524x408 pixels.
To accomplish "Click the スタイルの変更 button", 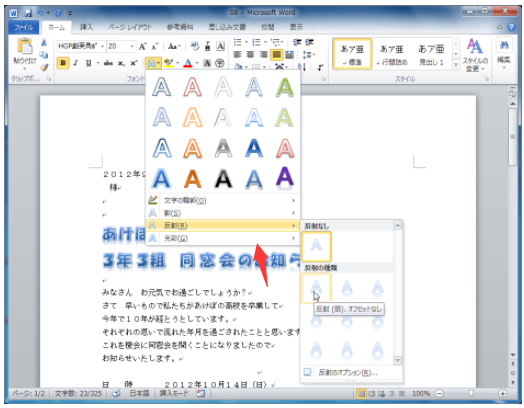I will 475,55.
